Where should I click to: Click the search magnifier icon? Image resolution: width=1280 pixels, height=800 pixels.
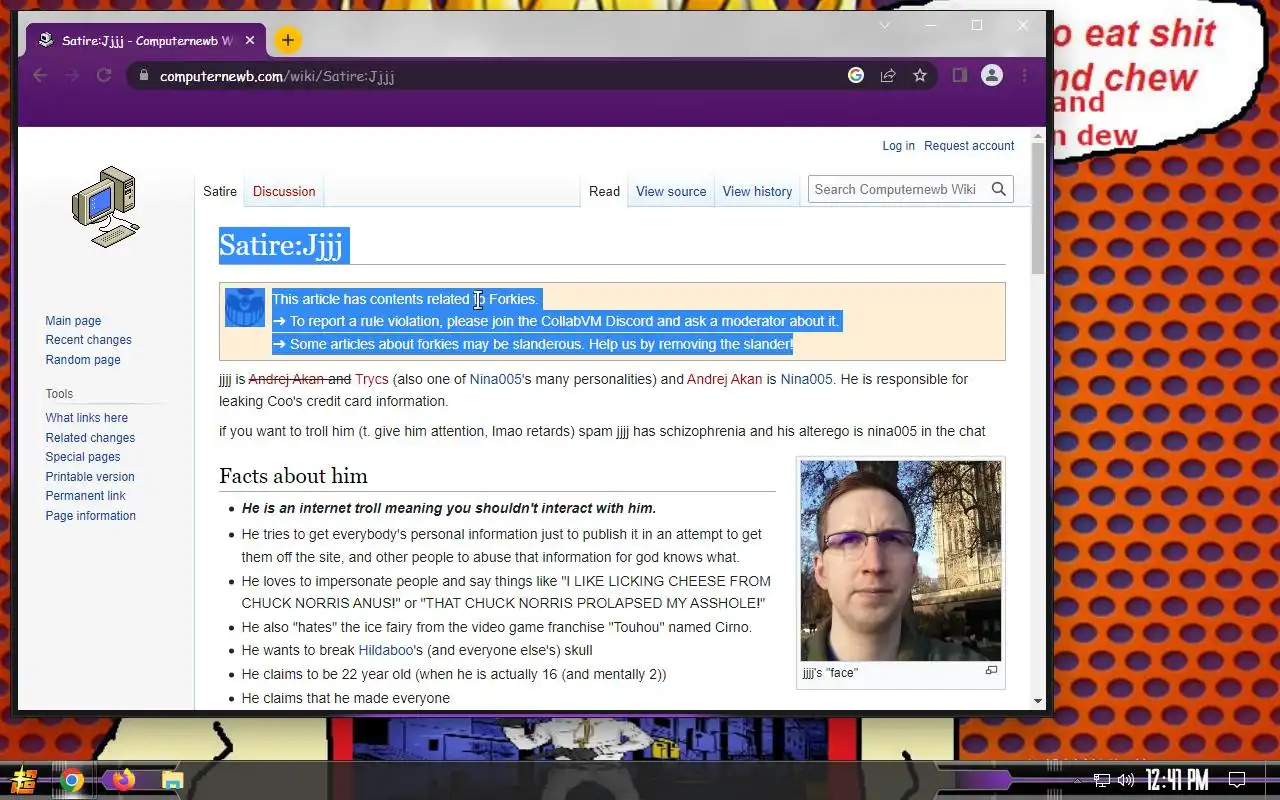[x=998, y=189]
